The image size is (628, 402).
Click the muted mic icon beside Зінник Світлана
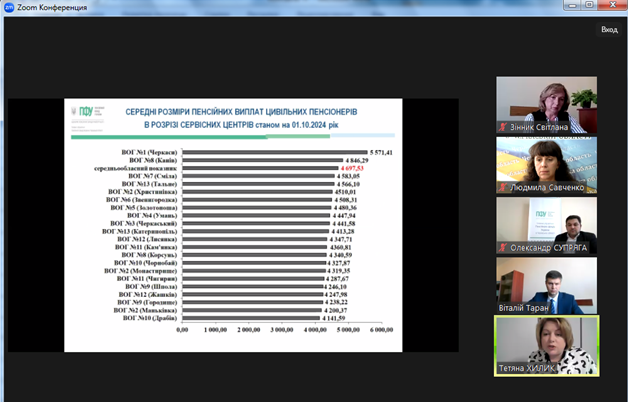[x=503, y=127]
